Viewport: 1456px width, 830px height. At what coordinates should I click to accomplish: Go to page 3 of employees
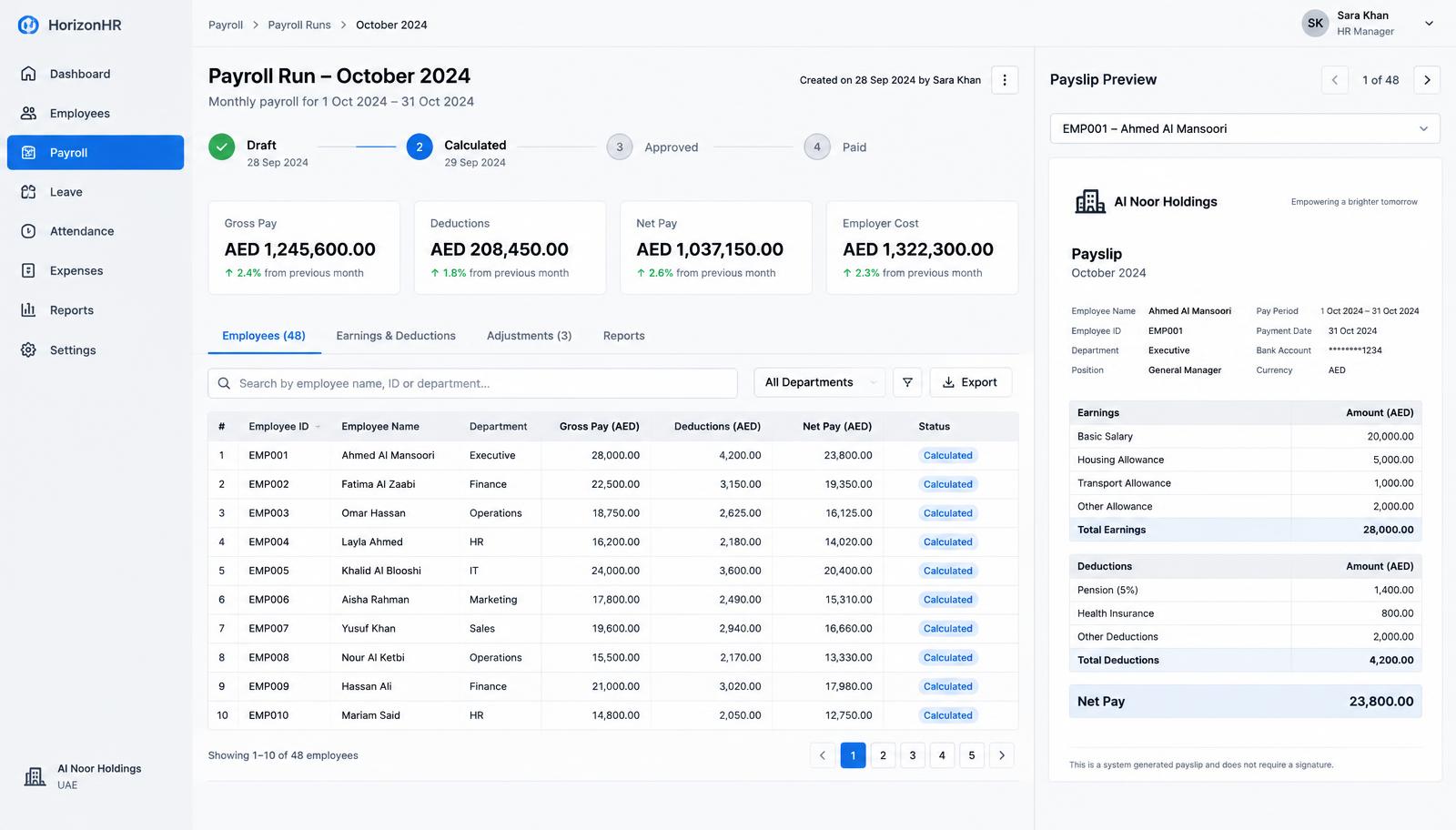(x=912, y=755)
